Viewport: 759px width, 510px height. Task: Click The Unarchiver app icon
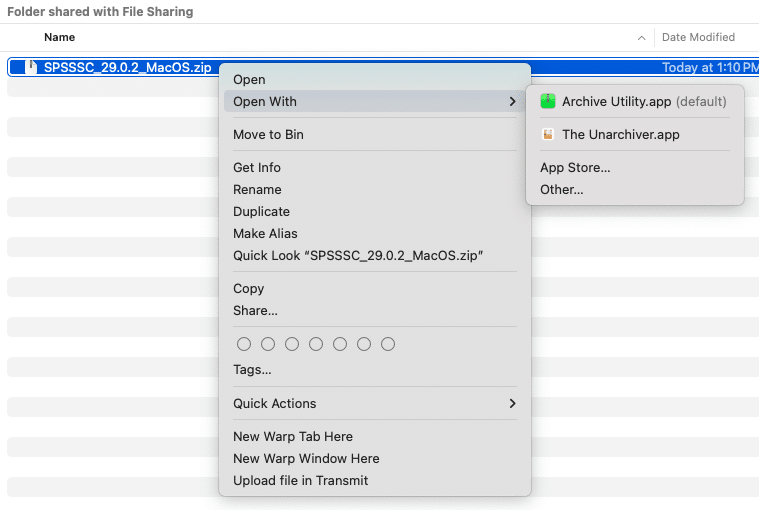547,135
